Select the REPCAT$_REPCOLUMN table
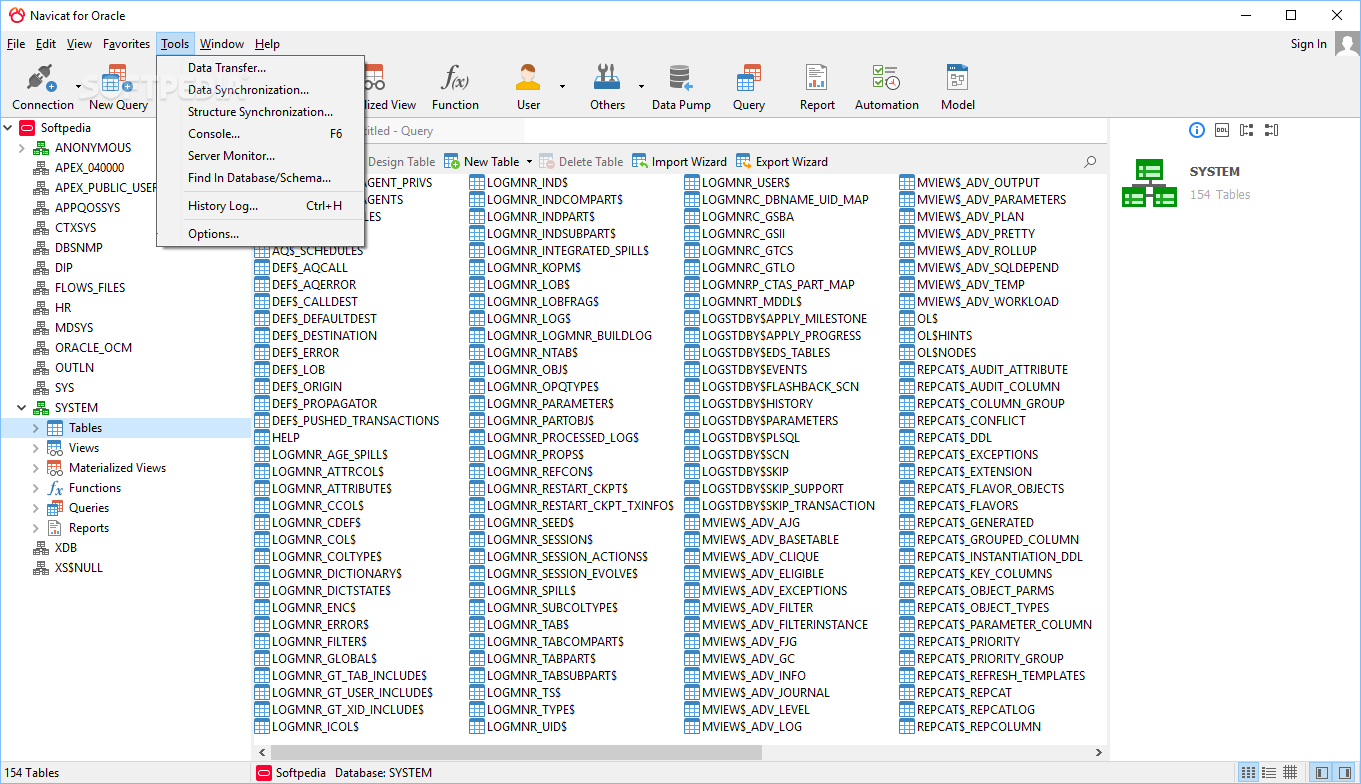The width and height of the screenshot is (1361, 784). [x=979, y=727]
